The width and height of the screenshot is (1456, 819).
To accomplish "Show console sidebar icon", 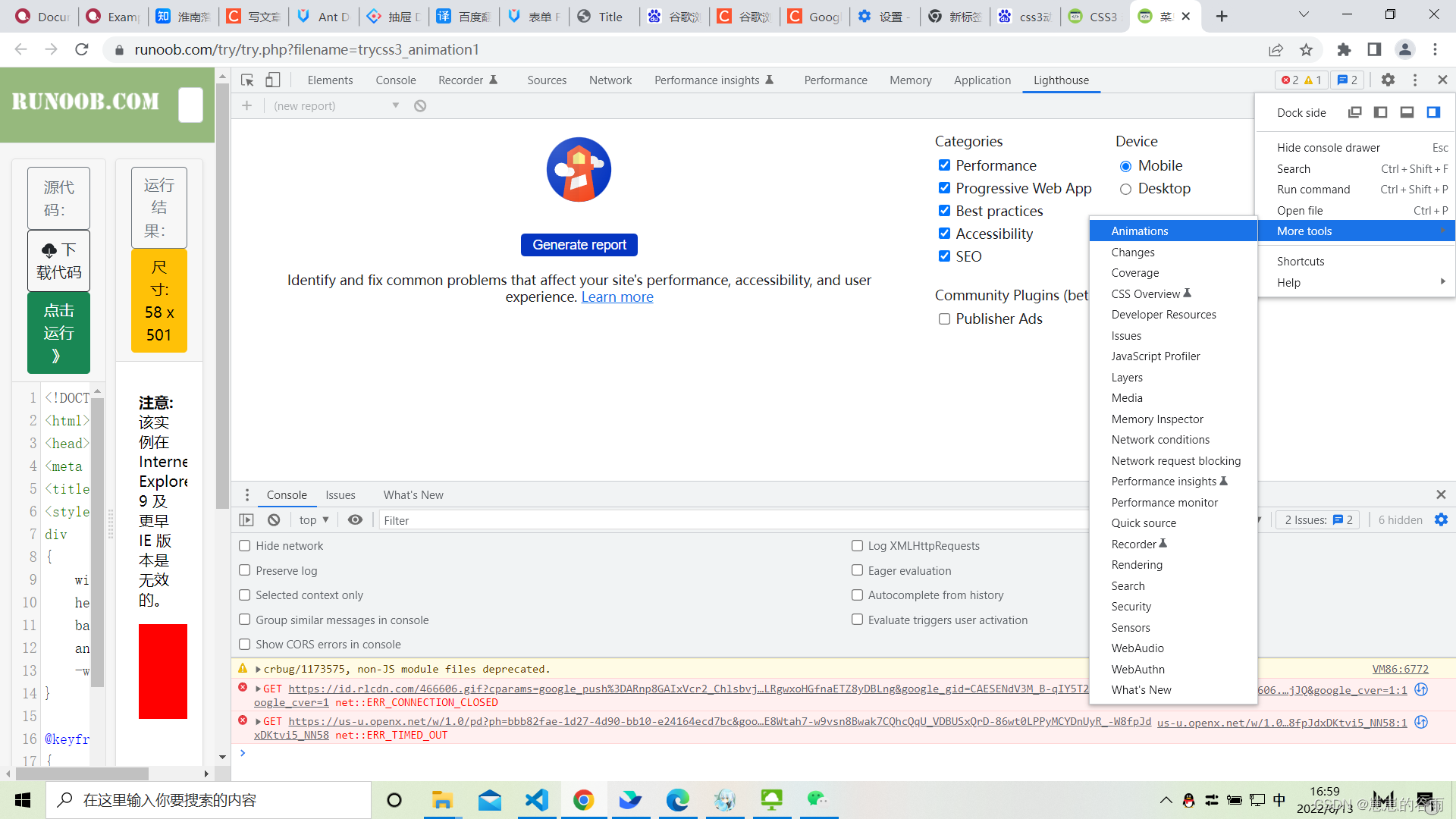I will tap(246, 520).
